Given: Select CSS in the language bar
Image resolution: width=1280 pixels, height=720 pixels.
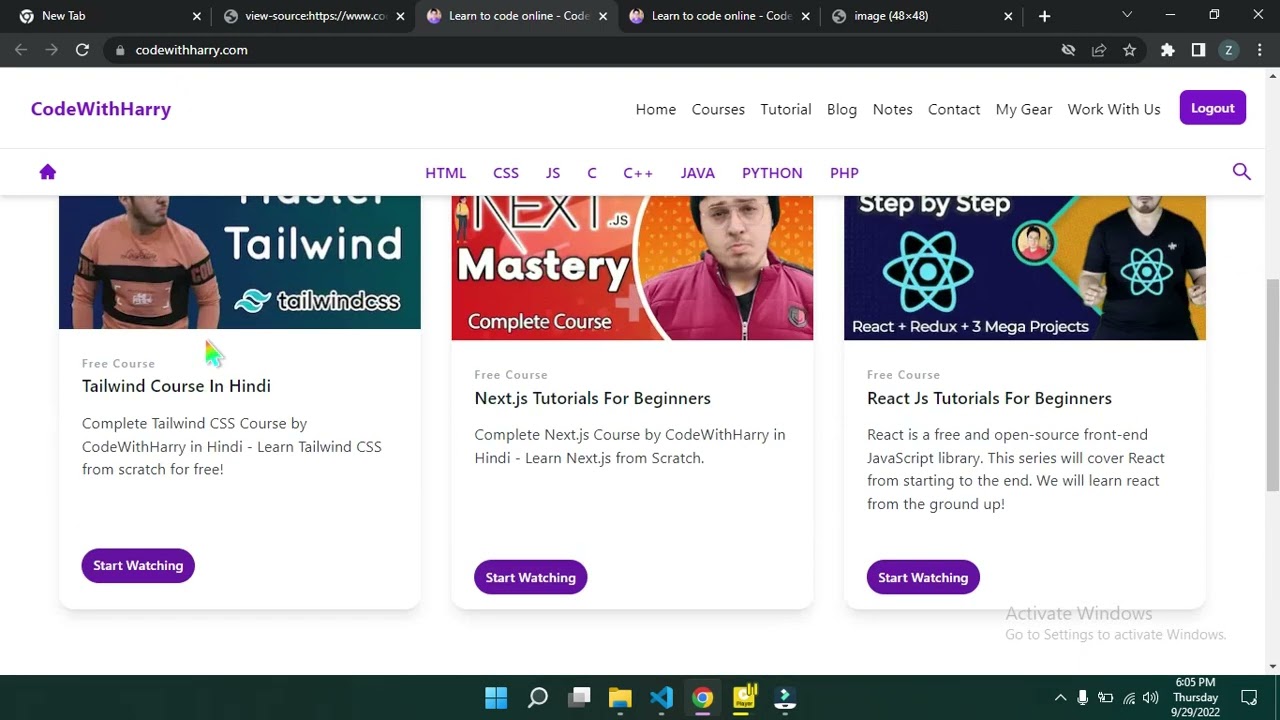Looking at the screenshot, I should (x=506, y=172).
